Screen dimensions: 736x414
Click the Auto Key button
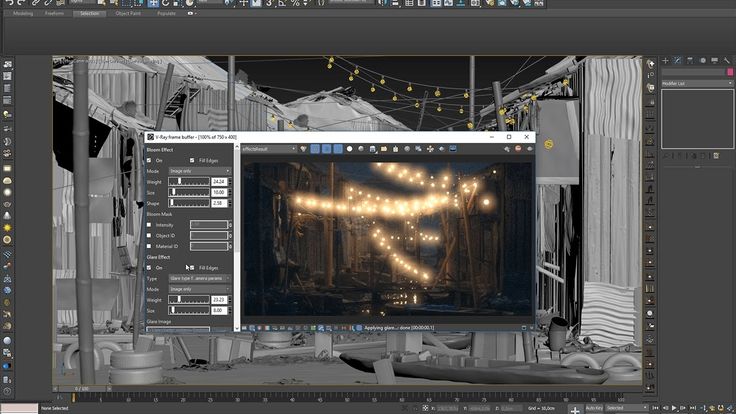click(x=594, y=408)
